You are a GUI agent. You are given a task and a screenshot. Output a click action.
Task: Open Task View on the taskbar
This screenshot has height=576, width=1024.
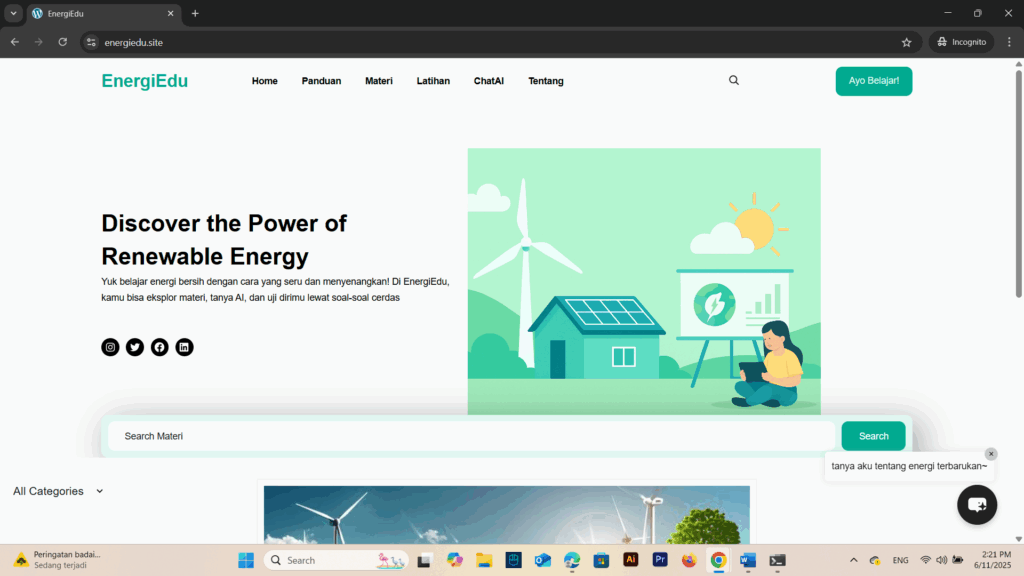tap(424, 560)
